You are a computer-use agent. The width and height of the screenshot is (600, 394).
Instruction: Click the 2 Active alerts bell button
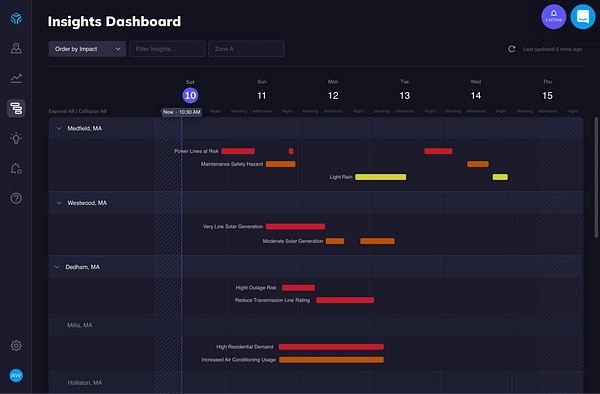coord(553,16)
